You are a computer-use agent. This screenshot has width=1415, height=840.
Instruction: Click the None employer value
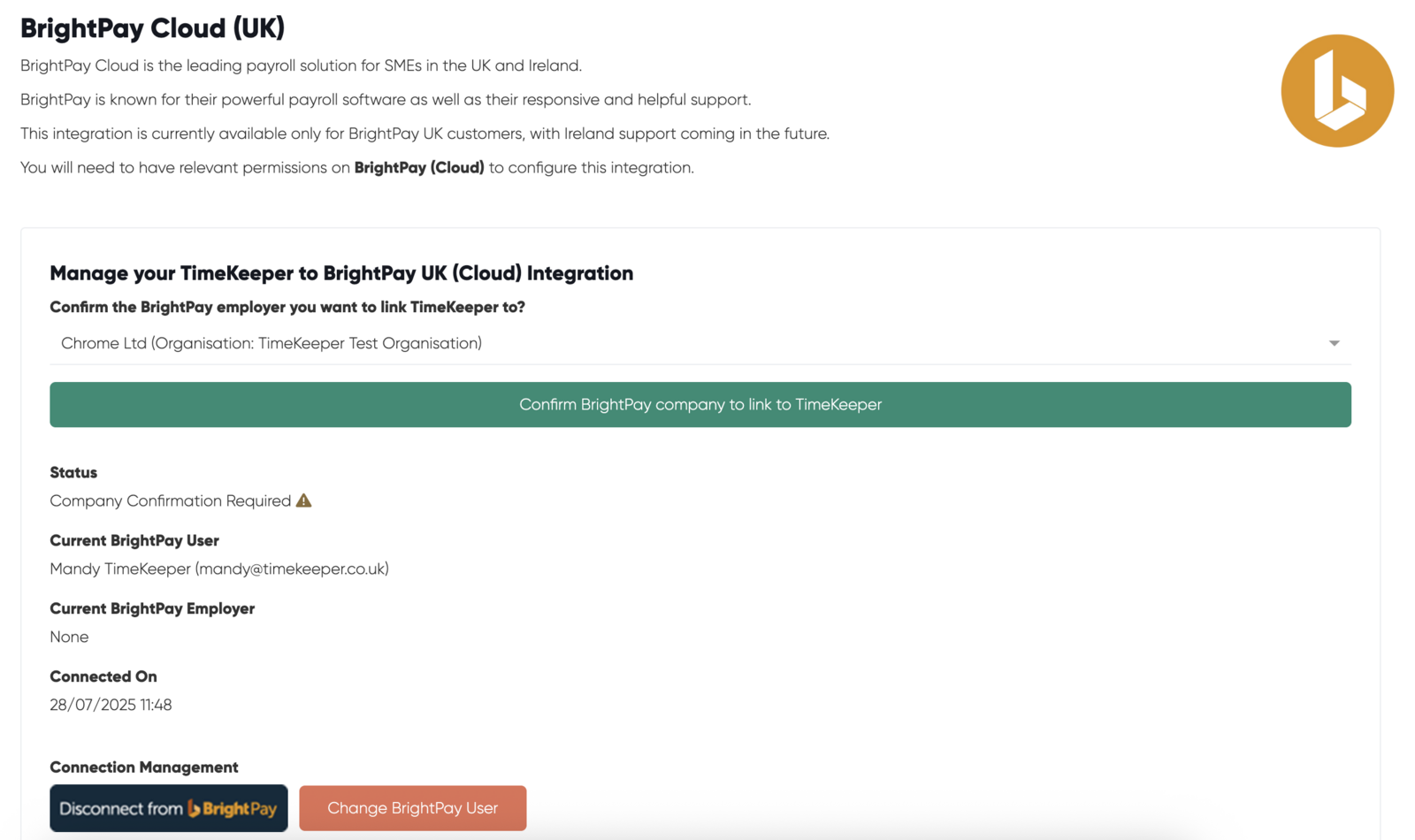coord(69,637)
